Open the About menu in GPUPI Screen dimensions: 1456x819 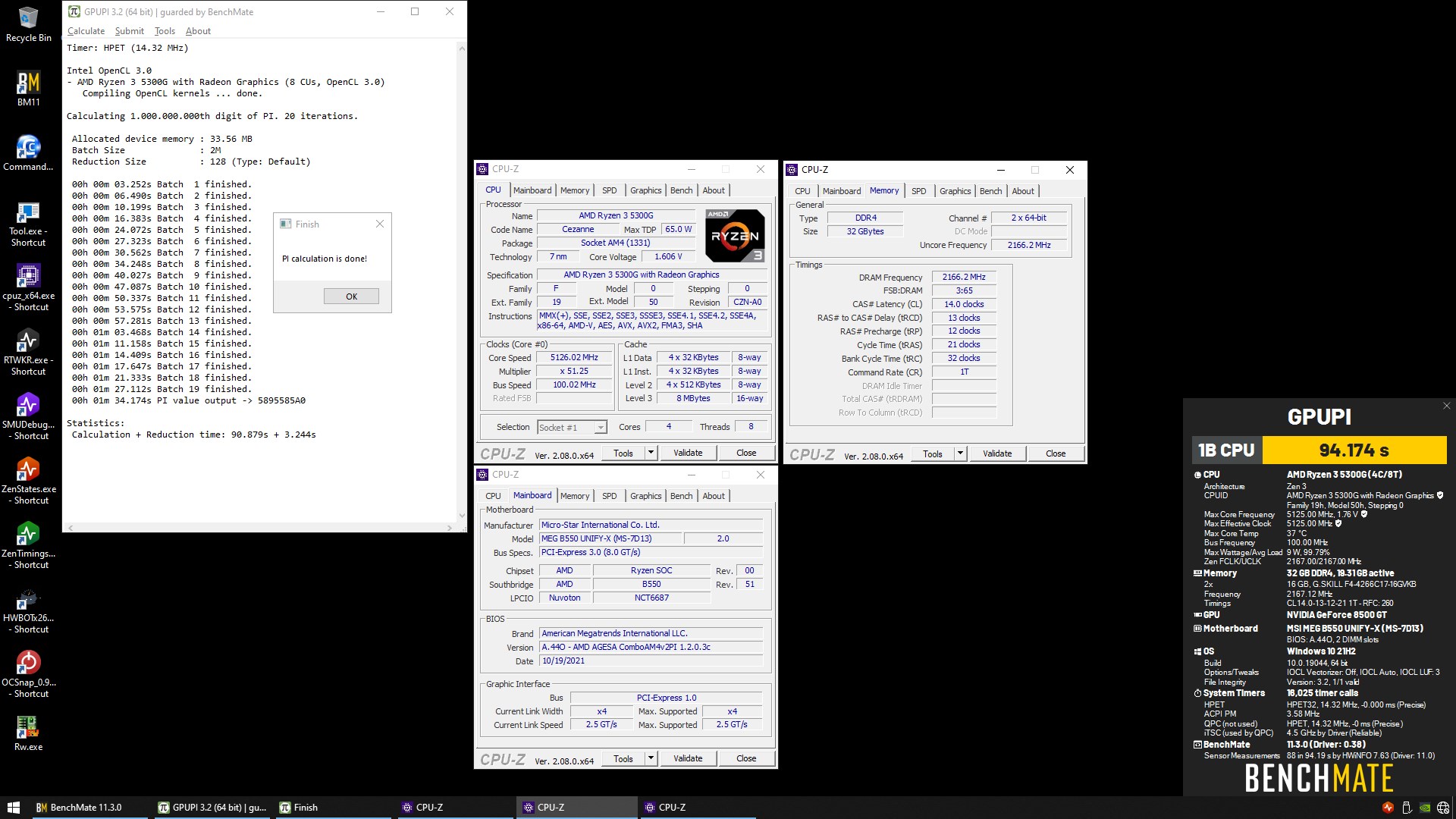point(198,31)
